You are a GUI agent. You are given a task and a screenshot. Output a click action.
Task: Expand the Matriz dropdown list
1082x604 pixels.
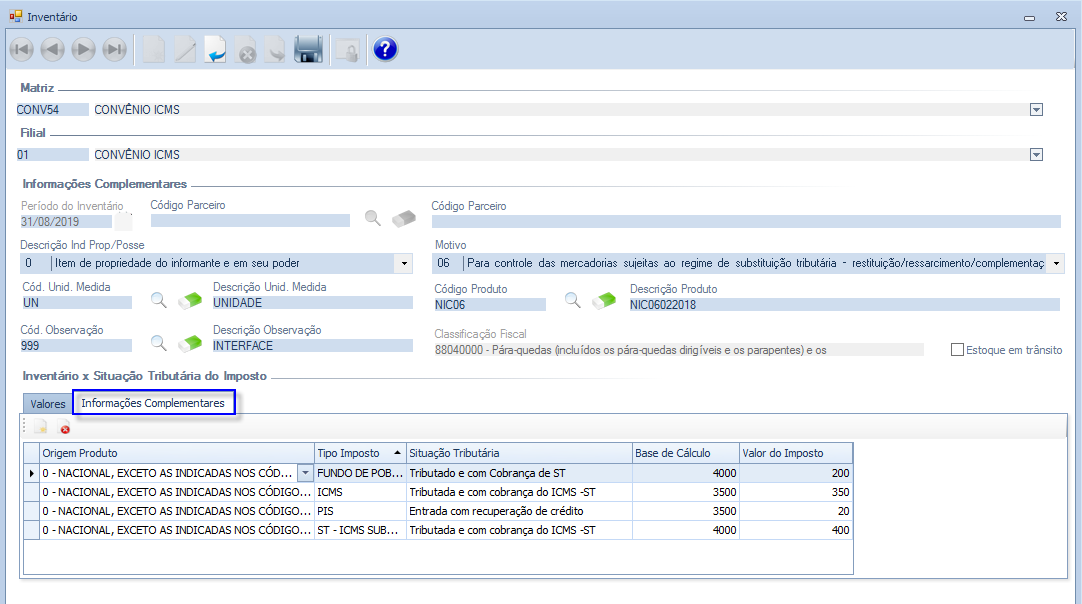coord(1036,110)
